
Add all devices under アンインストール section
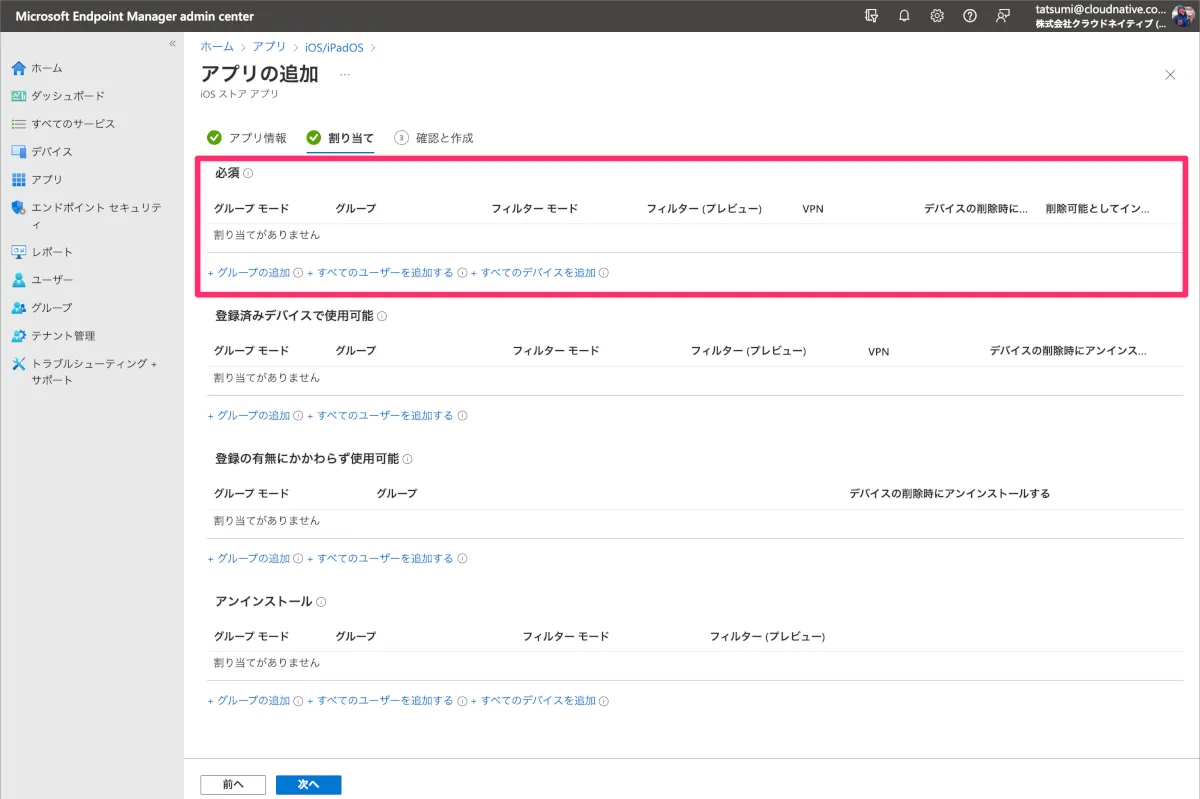[x=538, y=701]
